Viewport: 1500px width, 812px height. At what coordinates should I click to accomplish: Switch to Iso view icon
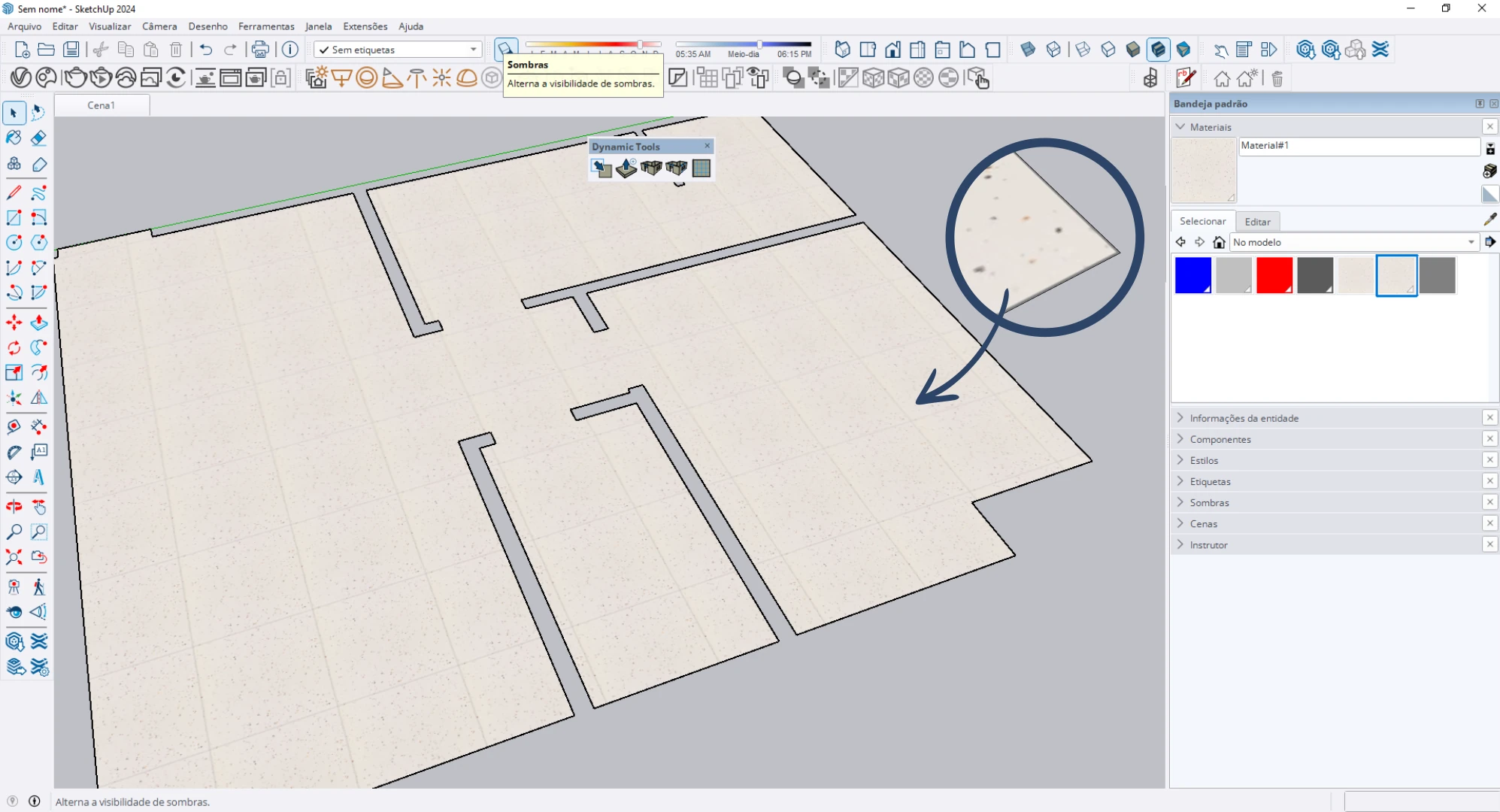pos(843,50)
